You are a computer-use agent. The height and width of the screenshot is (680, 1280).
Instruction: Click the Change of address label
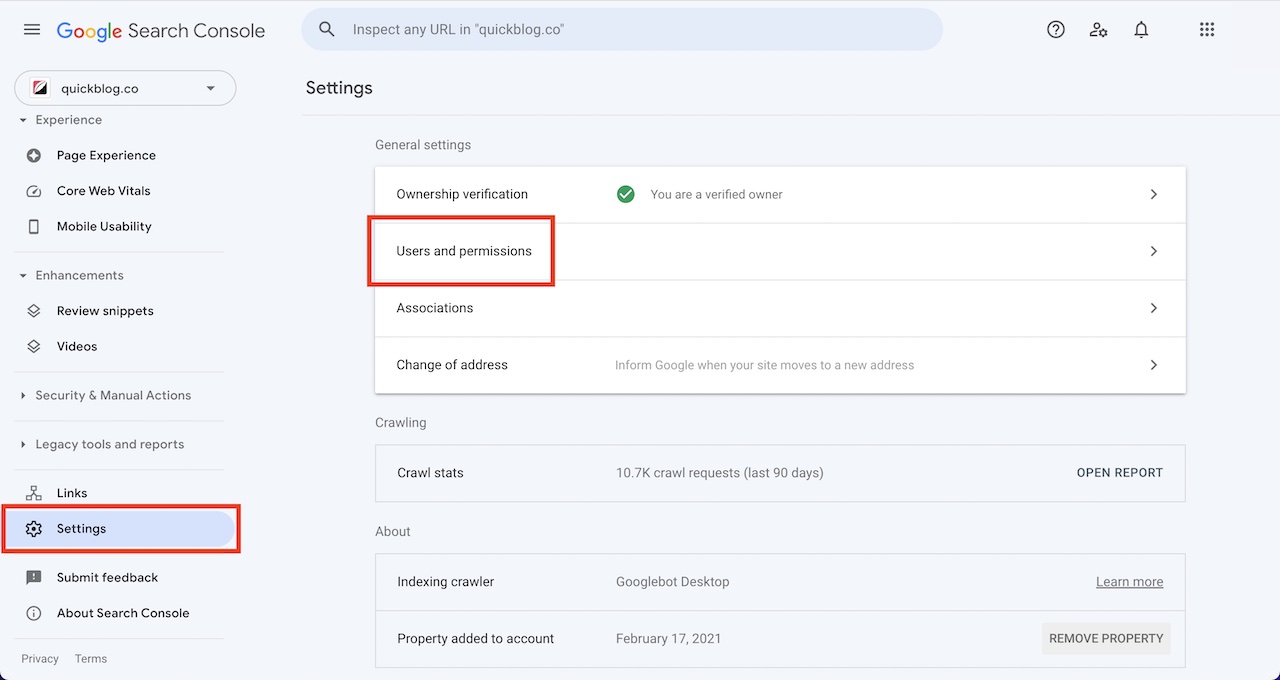(x=452, y=365)
